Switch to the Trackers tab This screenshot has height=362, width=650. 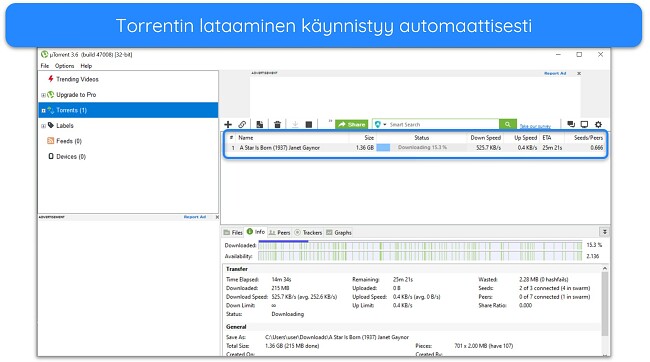(x=308, y=233)
